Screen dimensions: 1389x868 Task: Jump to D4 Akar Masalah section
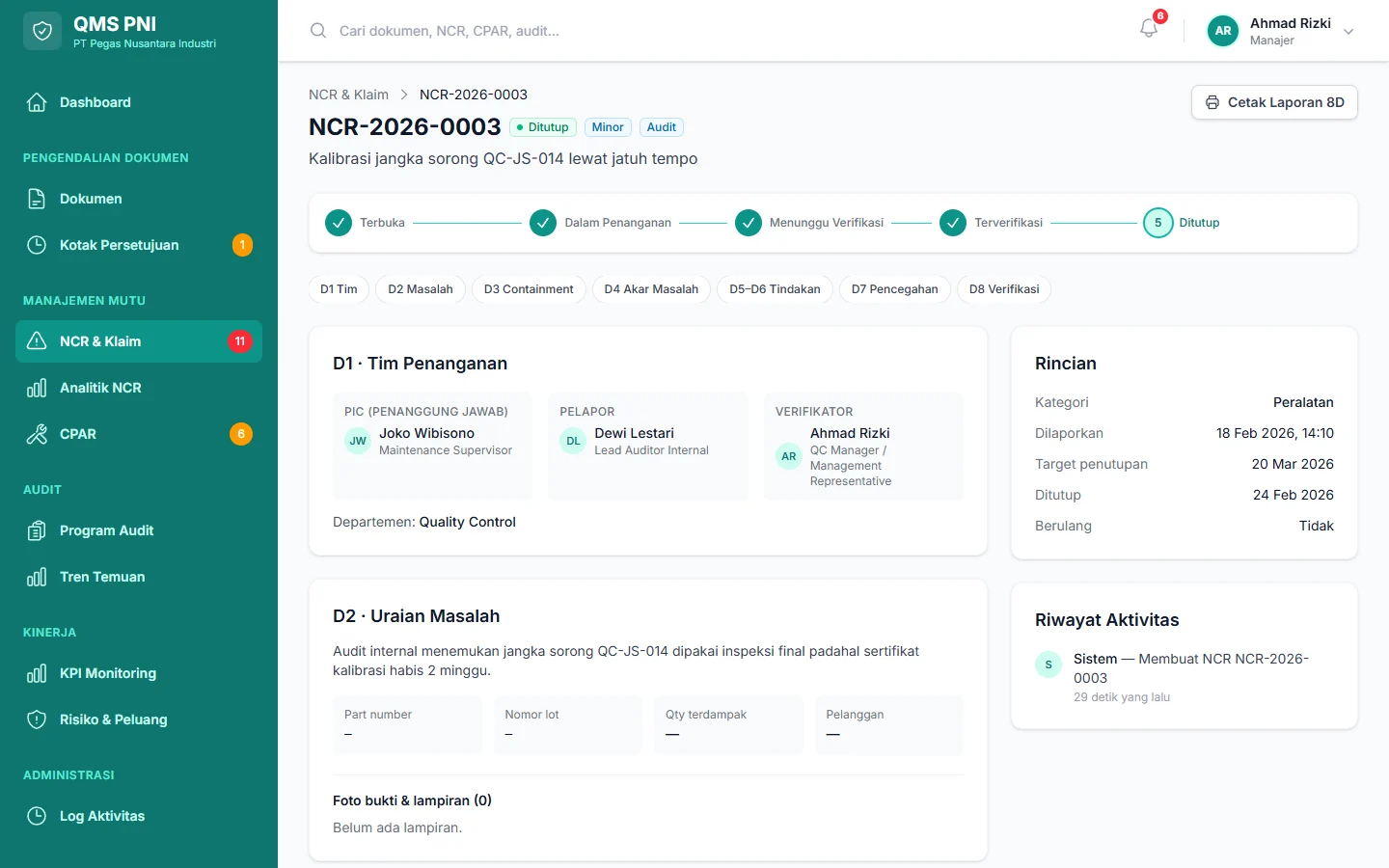[651, 289]
